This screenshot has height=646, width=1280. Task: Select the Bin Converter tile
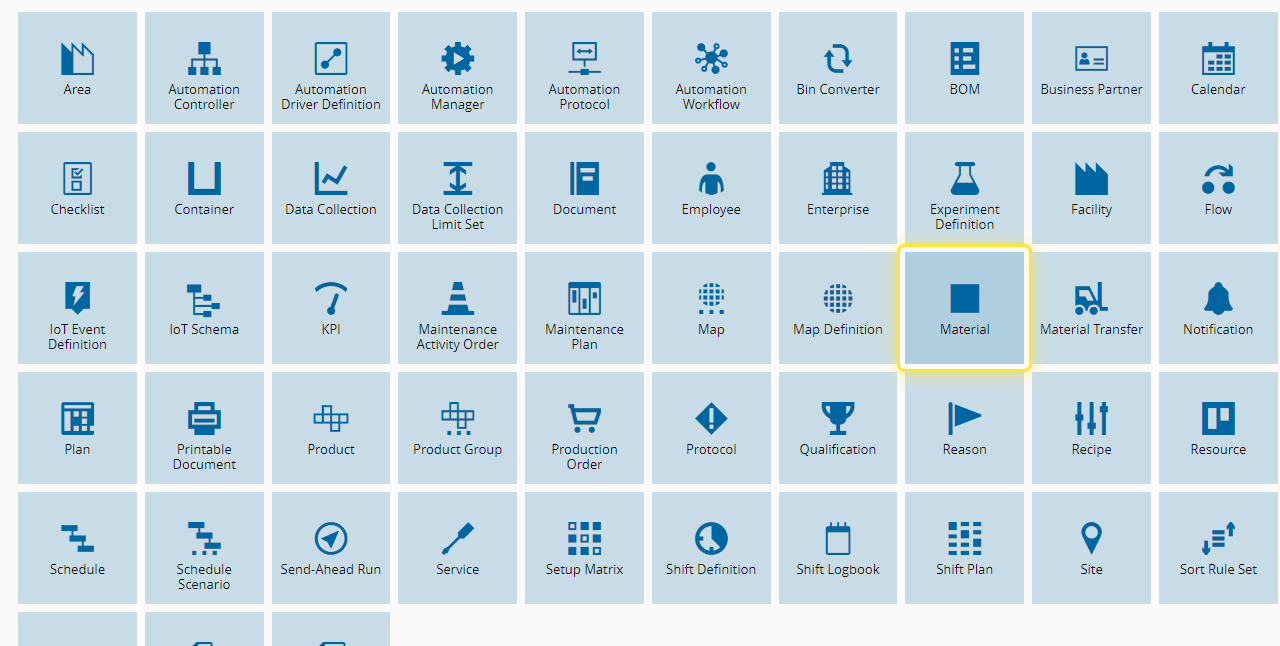(x=838, y=68)
